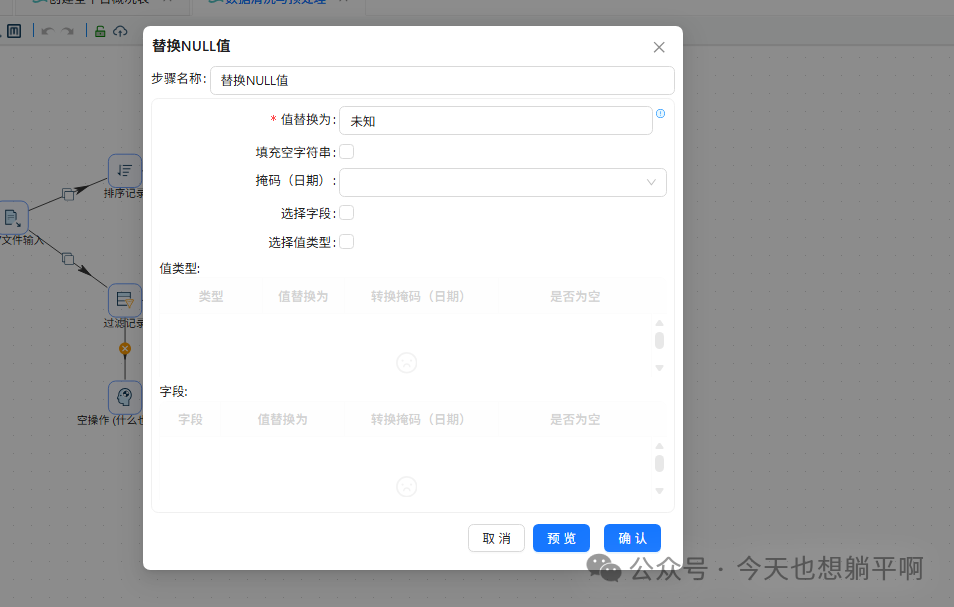Click the blue info icon beside 值替换为
The height and width of the screenshot is (607, 954).
tap(660, 114)
